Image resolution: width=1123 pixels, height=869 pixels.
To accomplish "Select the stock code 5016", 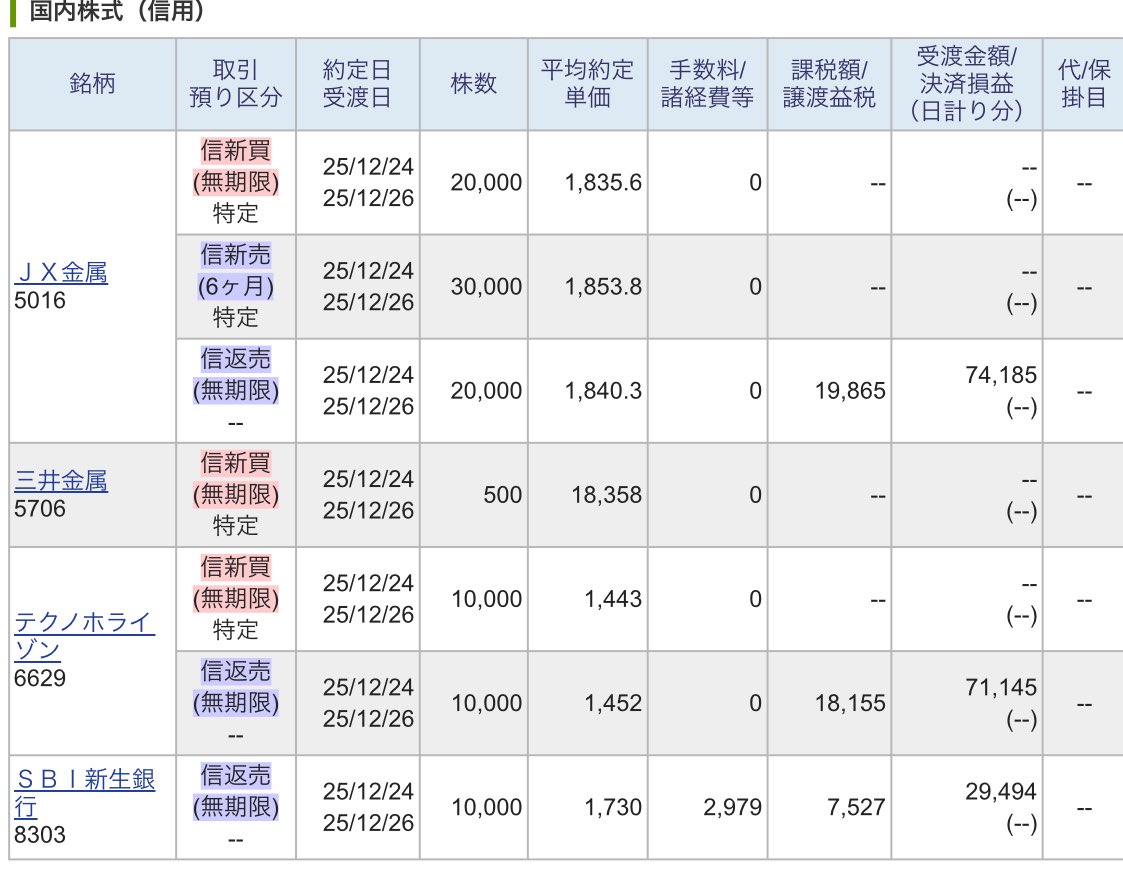I will coord(39,300).
